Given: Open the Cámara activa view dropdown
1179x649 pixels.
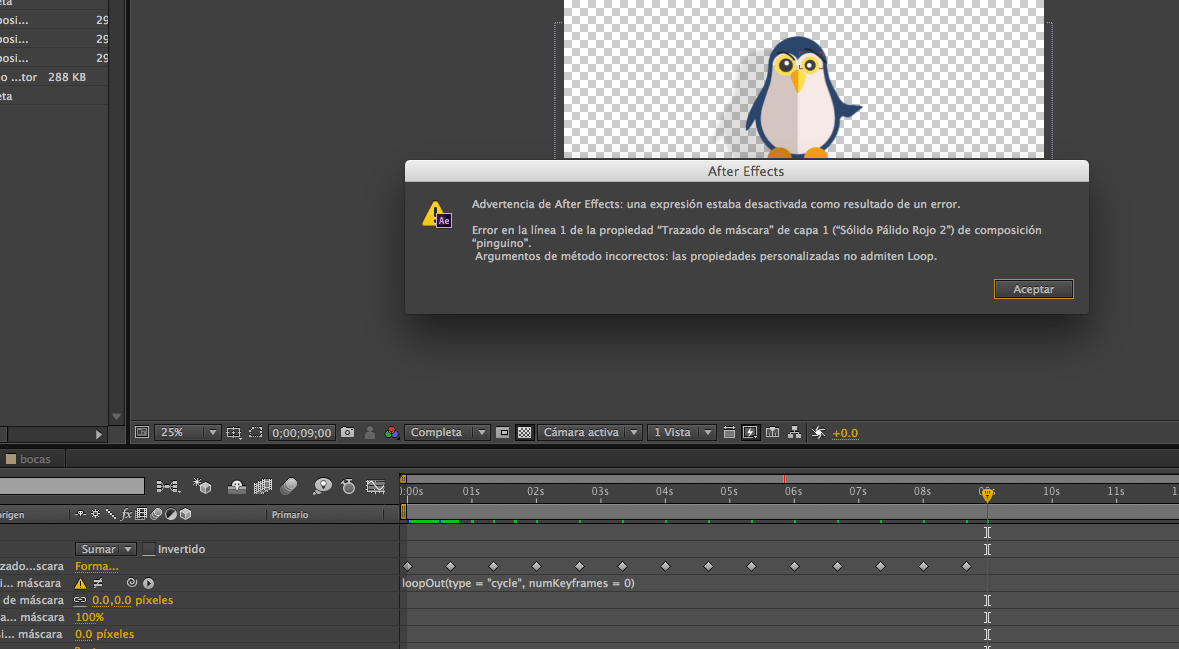Looking at the screenshot, I should point(589,432).
